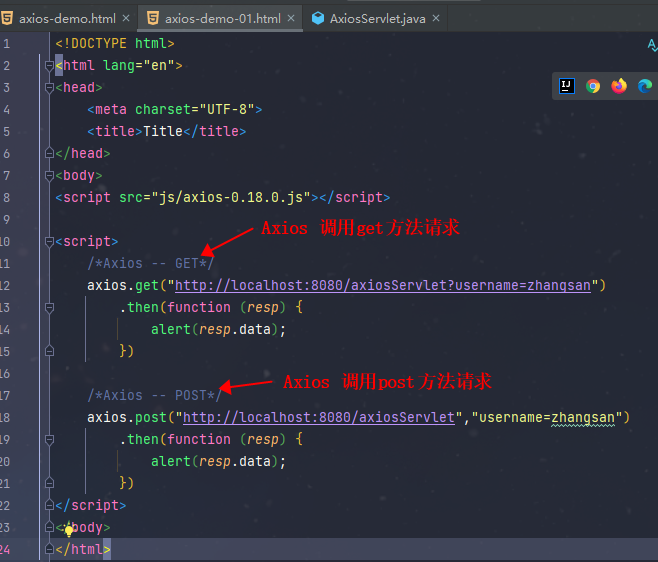Collapse the fold end marker on line 15
Viewport: 658px width, 562px height.
pos(49,351)
